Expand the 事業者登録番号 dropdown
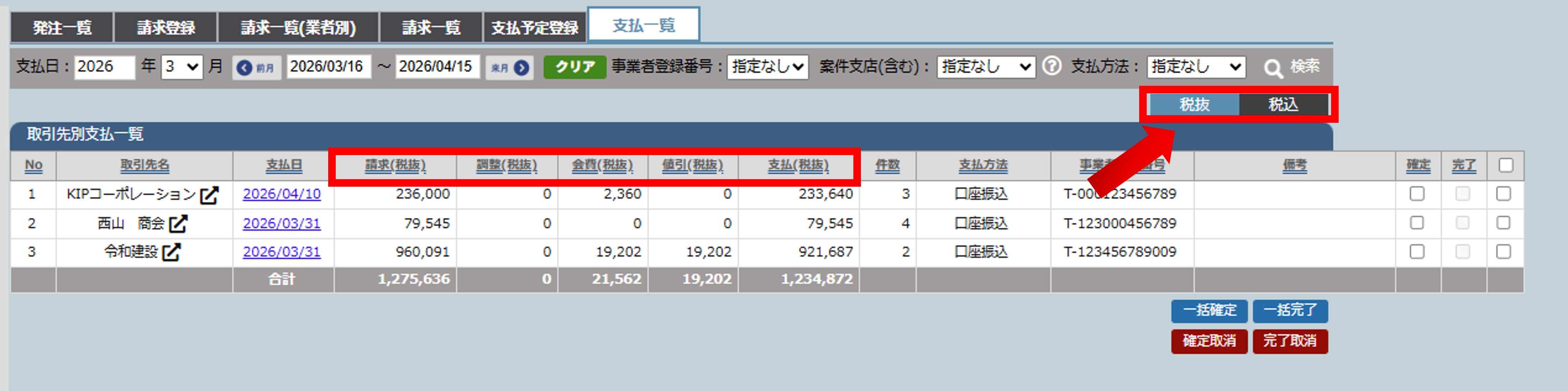This screenshot has width=1568, height=391. pyautogui.click(x=767, y=67)
